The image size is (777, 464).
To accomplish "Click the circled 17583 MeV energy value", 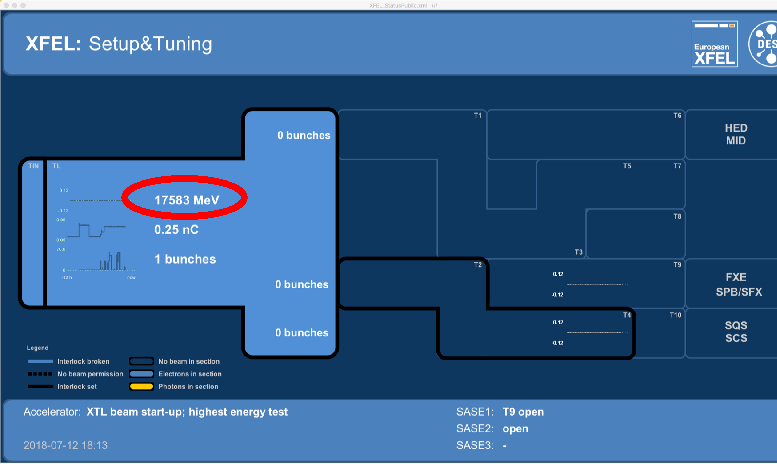I will (186, 200).
